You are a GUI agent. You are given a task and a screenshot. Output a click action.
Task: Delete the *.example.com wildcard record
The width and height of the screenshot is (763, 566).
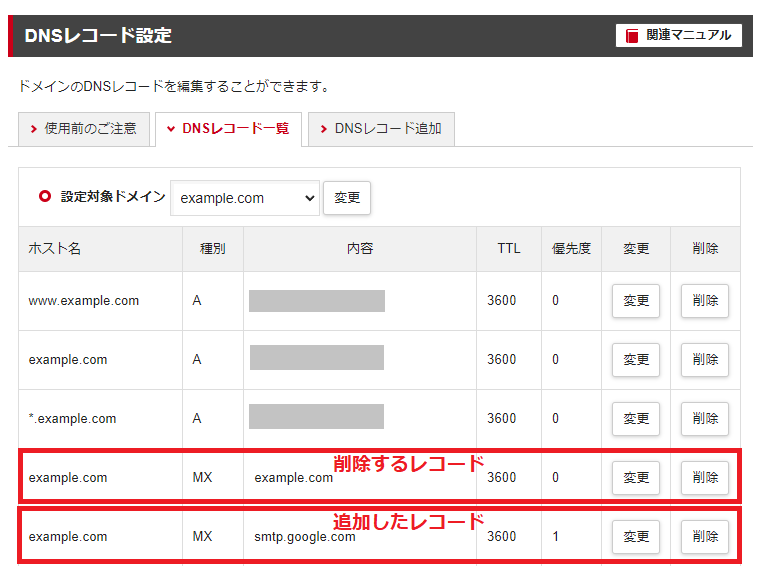pos(704,419)
